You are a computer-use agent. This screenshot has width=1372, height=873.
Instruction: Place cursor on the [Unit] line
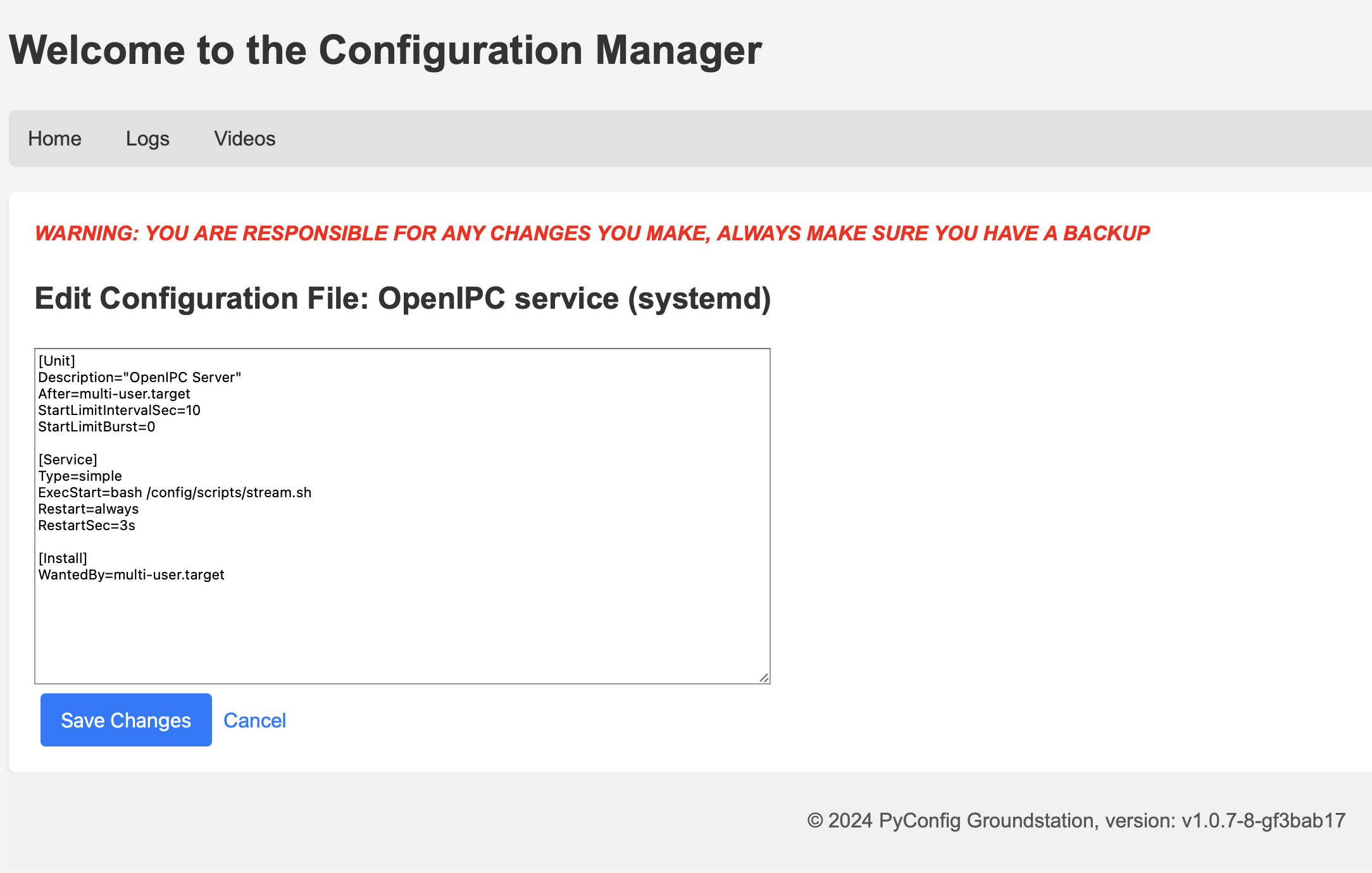(57, 361)
